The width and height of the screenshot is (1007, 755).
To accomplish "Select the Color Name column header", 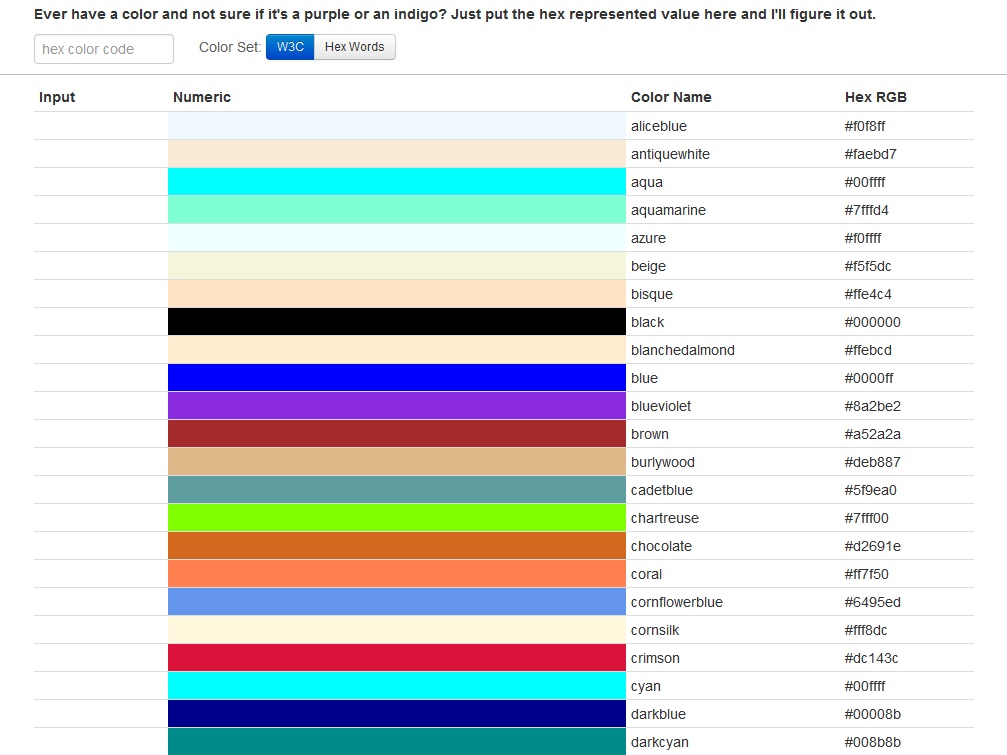I will tap(670, 97).
